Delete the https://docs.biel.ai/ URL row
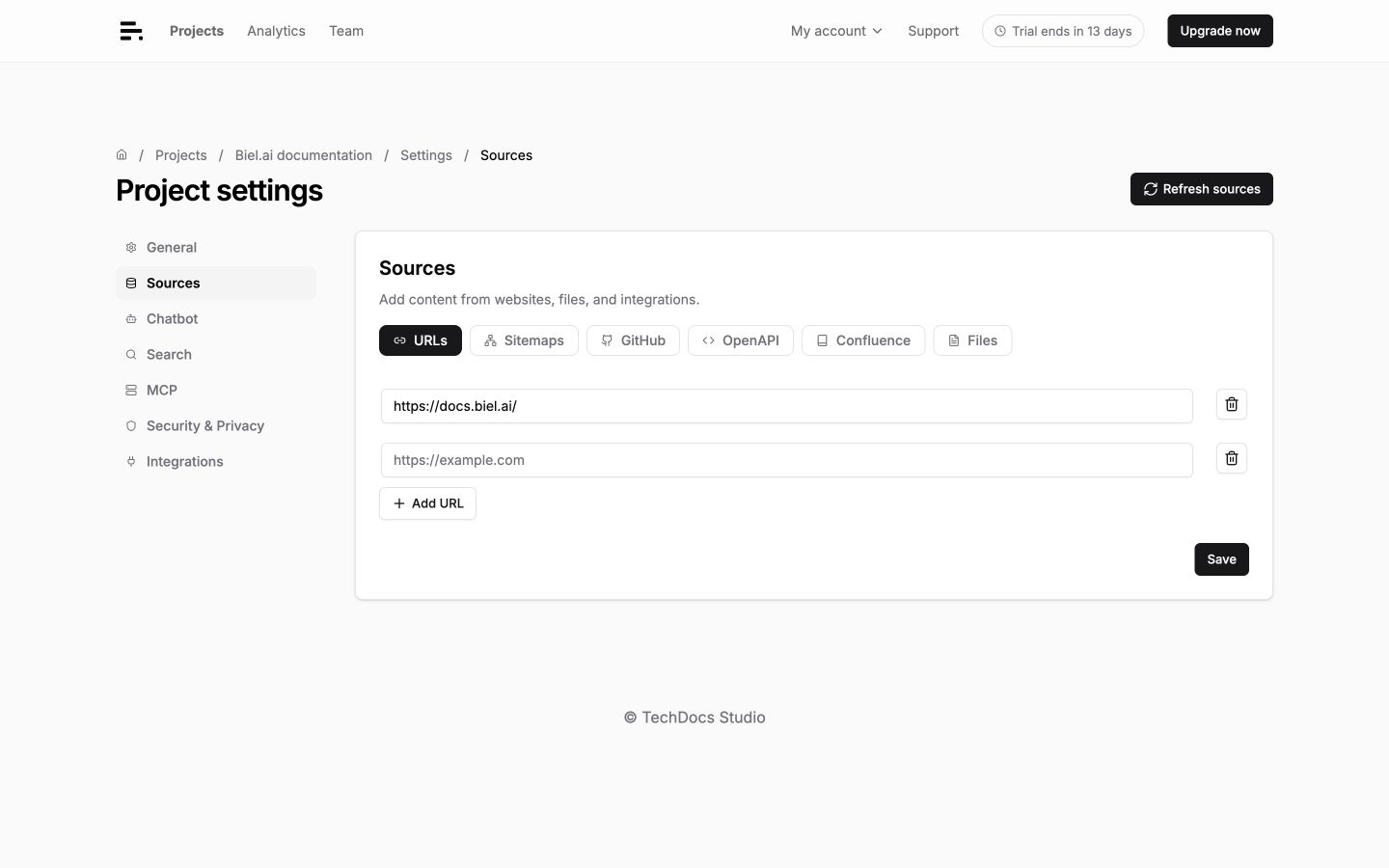Screen dimensions: 1389x868 tap(1231, 404)
